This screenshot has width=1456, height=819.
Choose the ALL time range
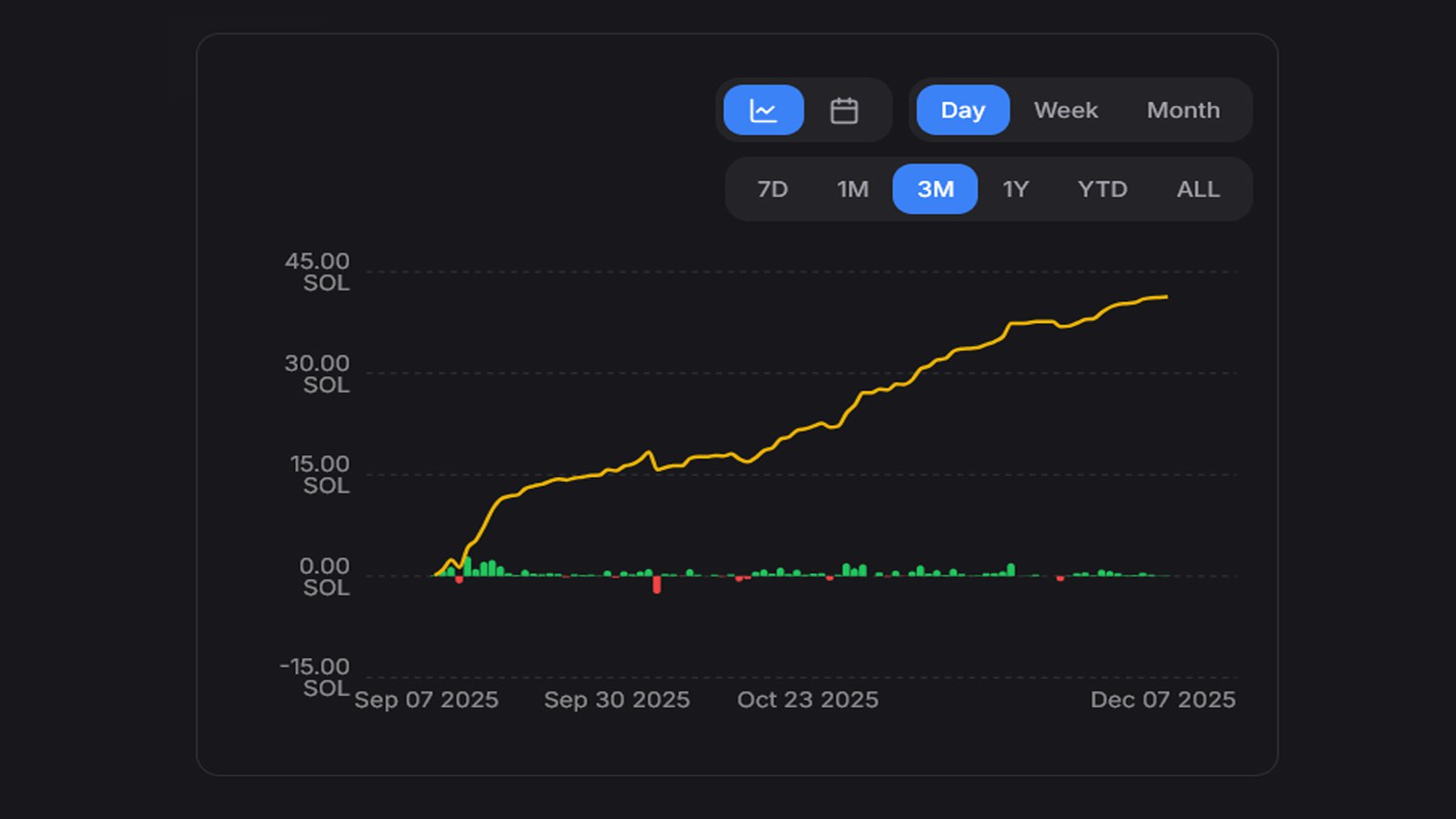1198,189
